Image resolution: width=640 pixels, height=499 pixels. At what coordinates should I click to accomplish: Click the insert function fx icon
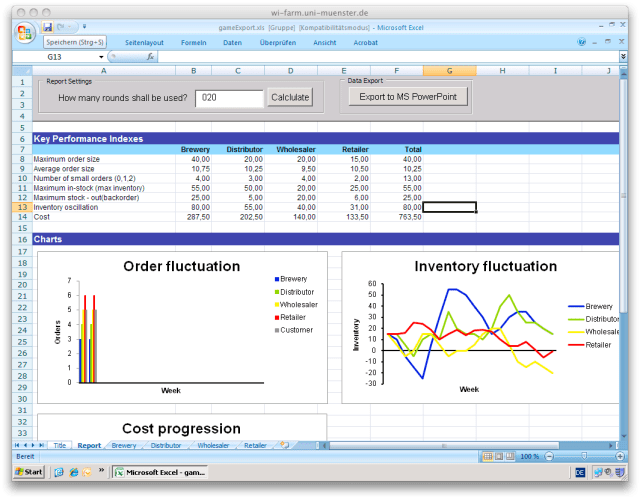pos(150,57)
